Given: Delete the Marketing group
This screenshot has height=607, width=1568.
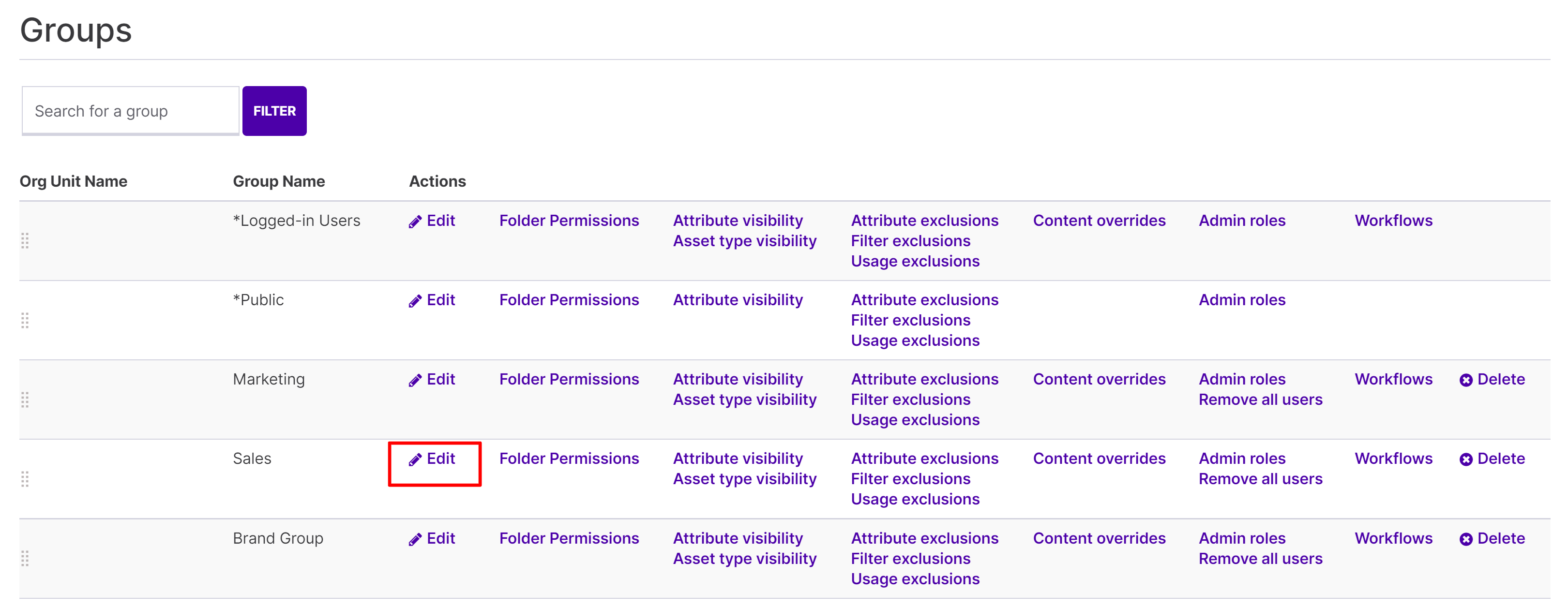Looking at the screenshot, I should coord(1492,380).
